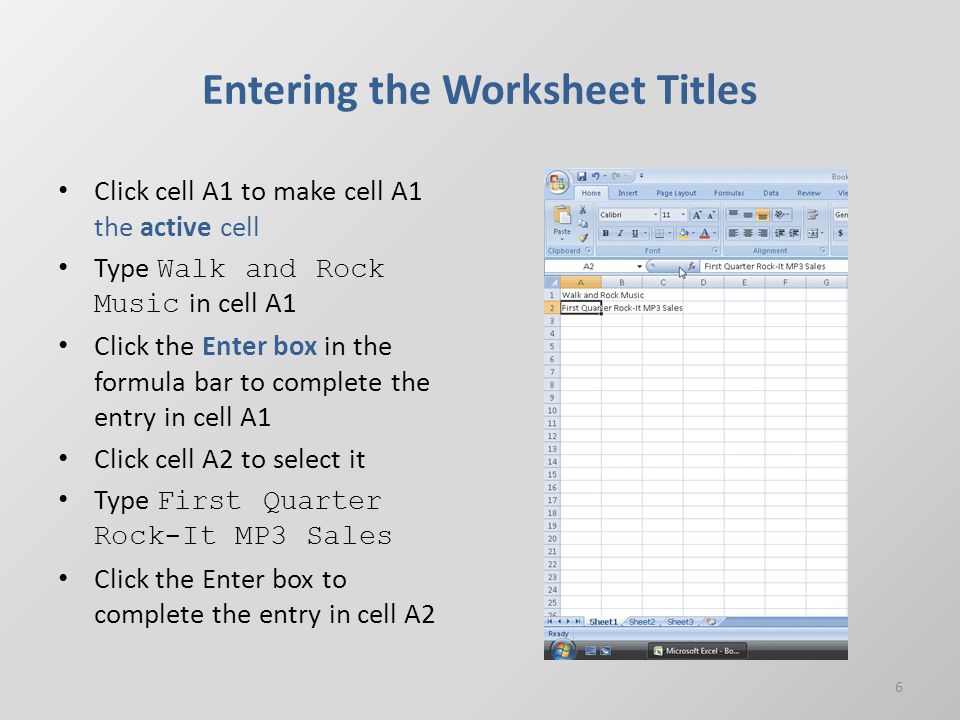960x720 pixels.
Task: Open the Formulas ribbon tab
Action: [729, 193]
